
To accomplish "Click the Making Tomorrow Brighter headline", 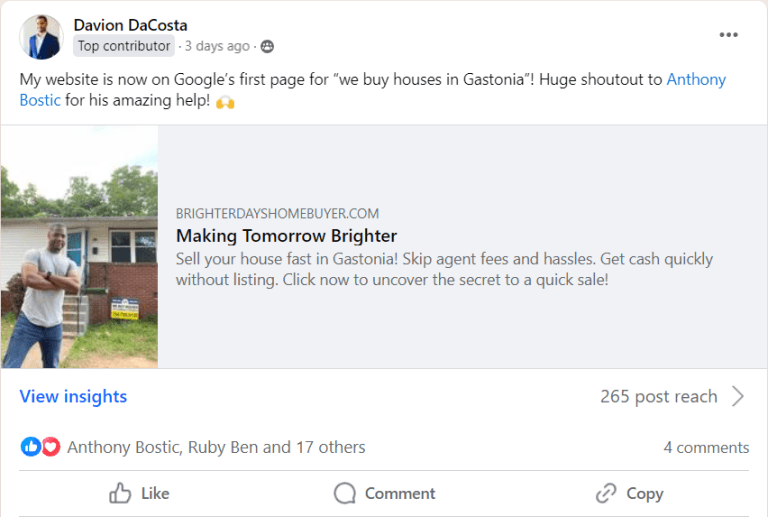I will (286, 236).
